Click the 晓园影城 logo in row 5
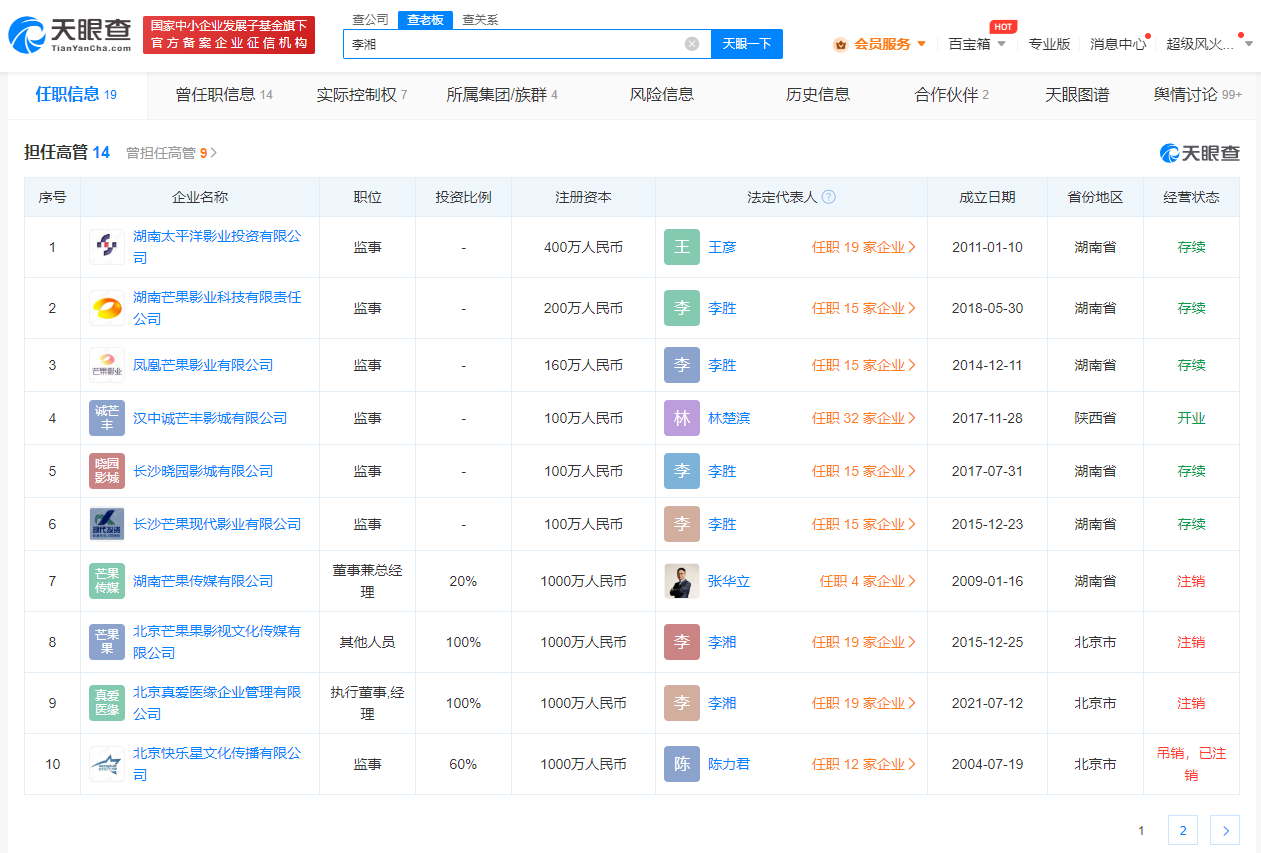The width and height of the screenshot is (1261, 853). pyautogui.click(x=106, y=470)
